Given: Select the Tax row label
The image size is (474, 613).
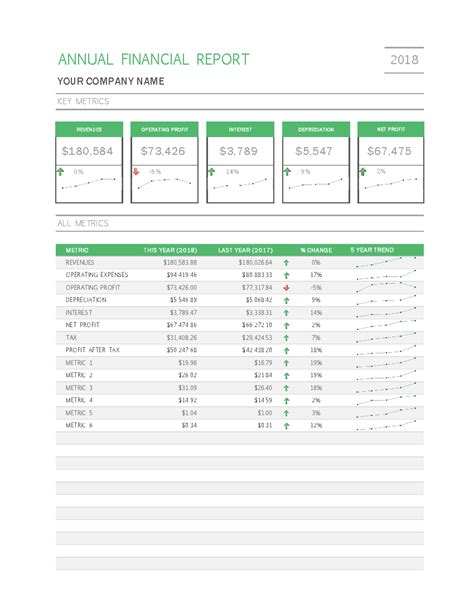Looking at the screenshot, I should point(71,337).
